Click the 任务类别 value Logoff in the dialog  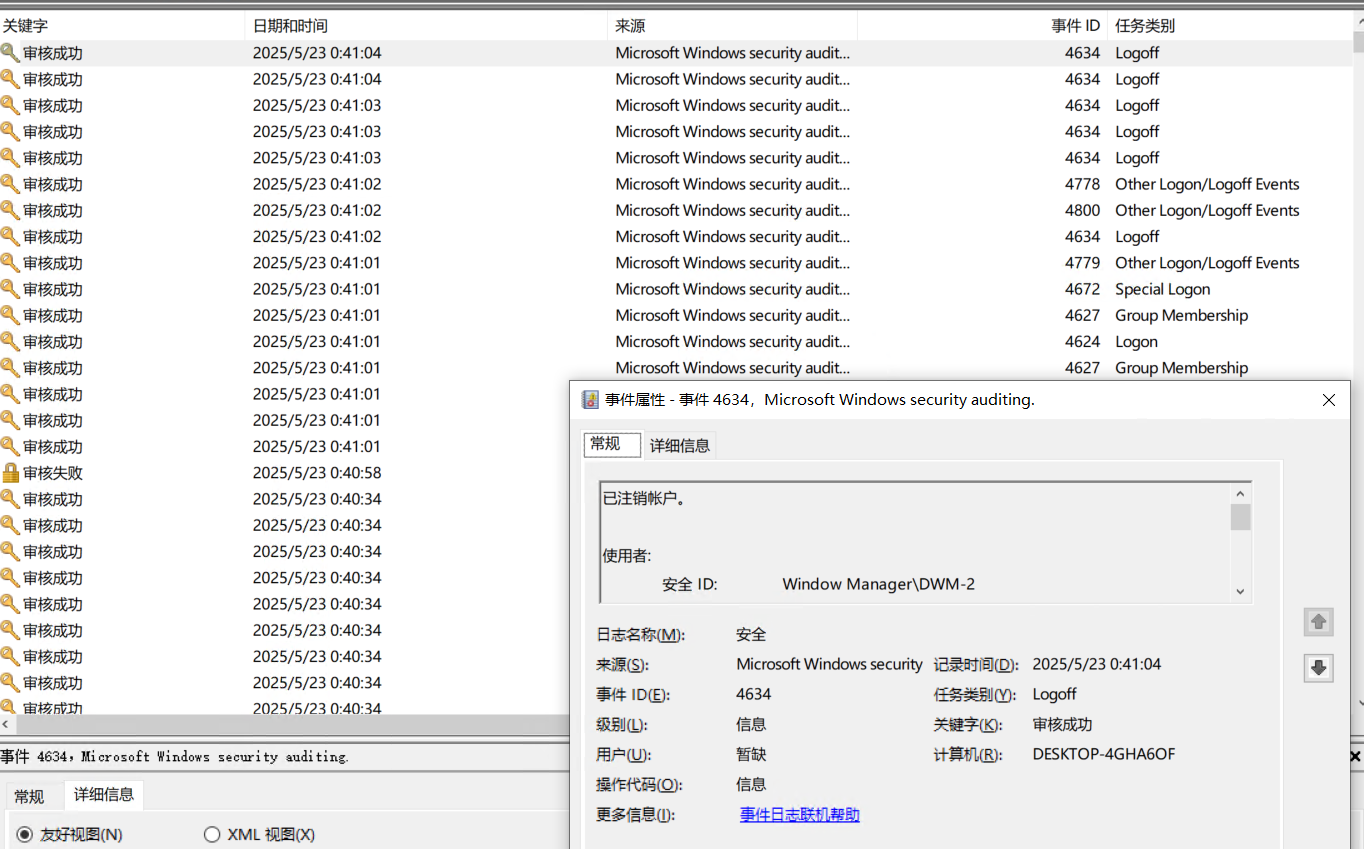coord(1055,694)
